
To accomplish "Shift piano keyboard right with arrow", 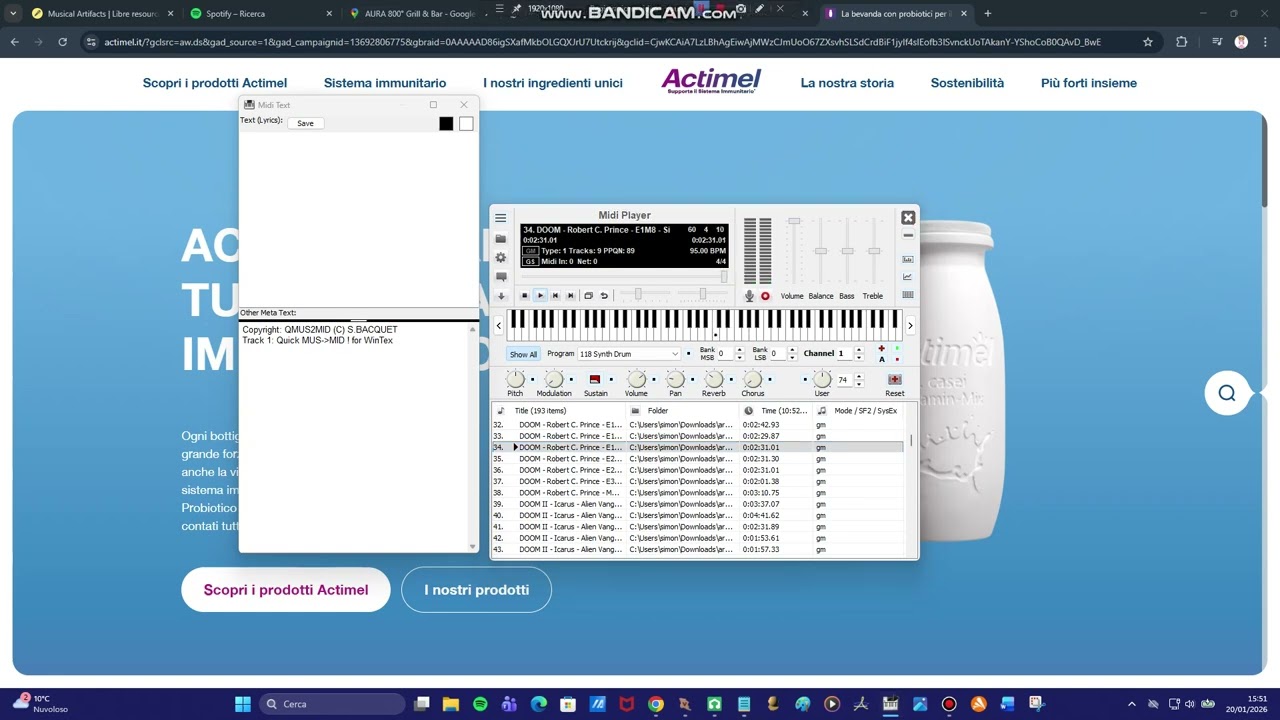I will [x=910, y=325].
